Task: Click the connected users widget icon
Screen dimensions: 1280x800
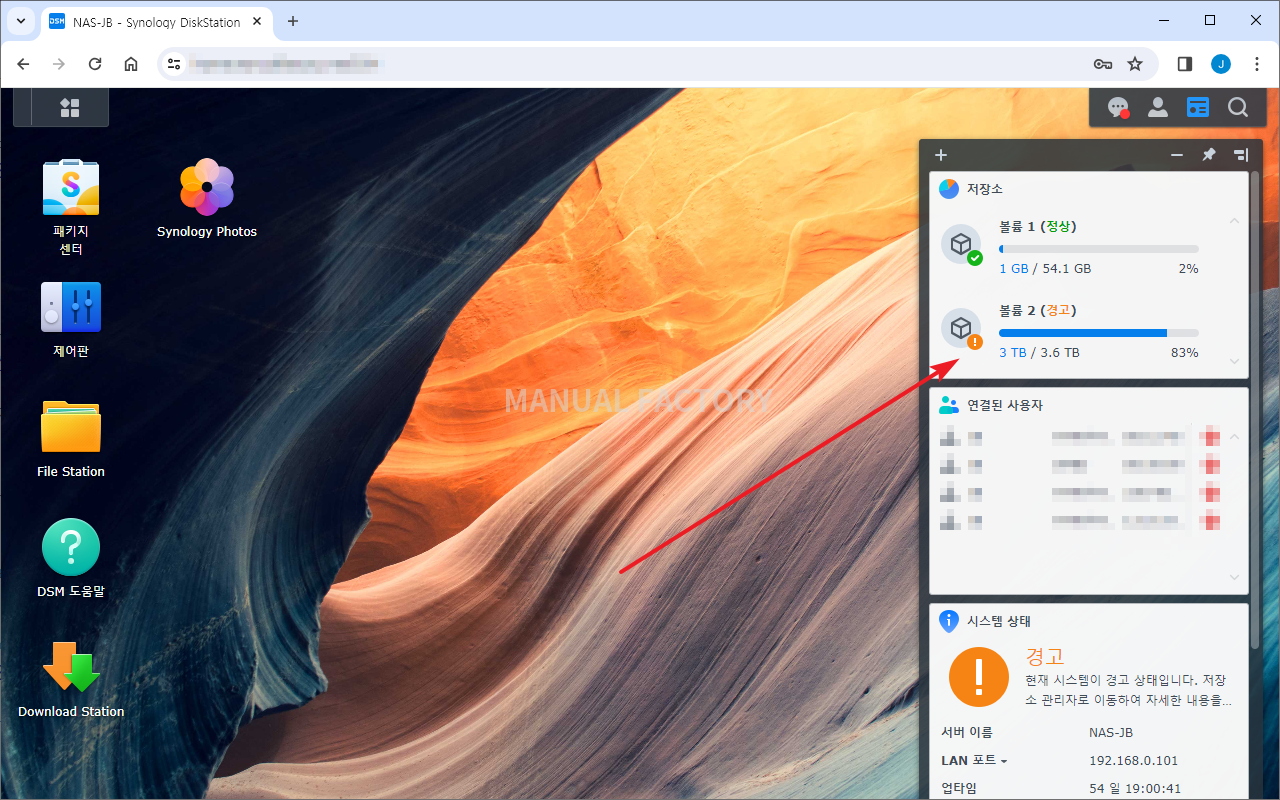Action: point(949,405)
